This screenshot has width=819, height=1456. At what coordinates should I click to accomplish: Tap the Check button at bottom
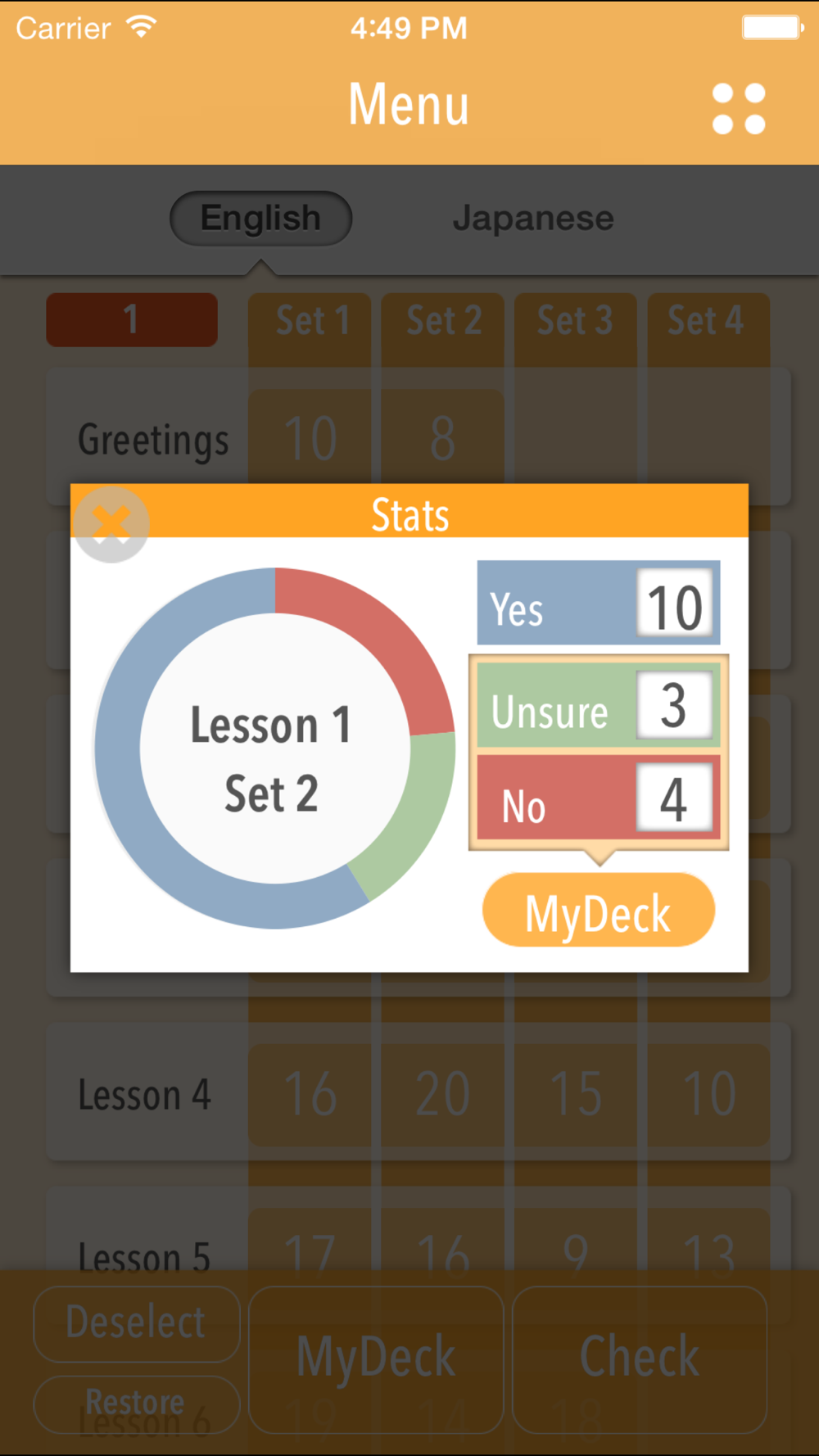[640, 1359]
